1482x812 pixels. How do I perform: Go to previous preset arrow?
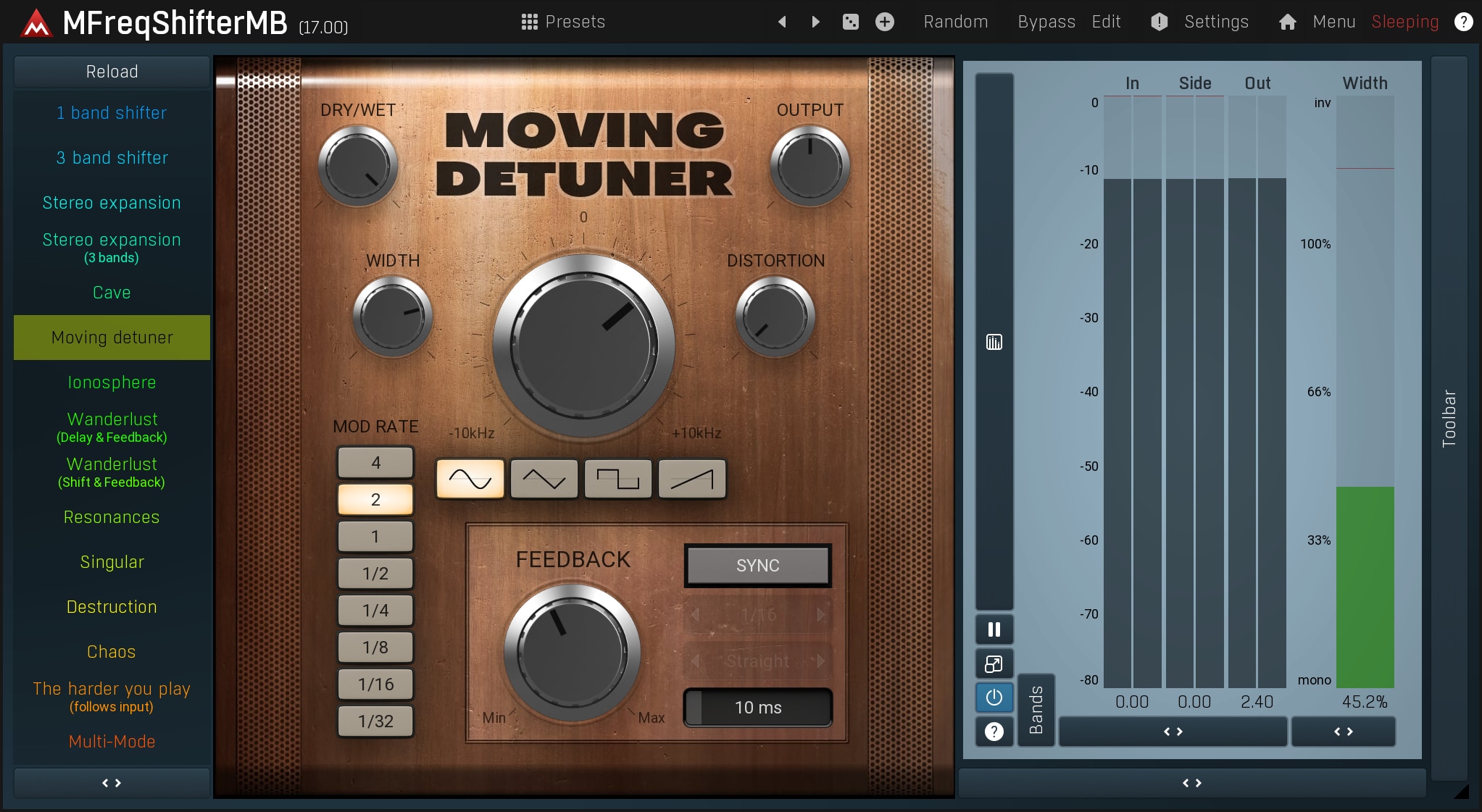pyautogui.click(x=782, y=22)
